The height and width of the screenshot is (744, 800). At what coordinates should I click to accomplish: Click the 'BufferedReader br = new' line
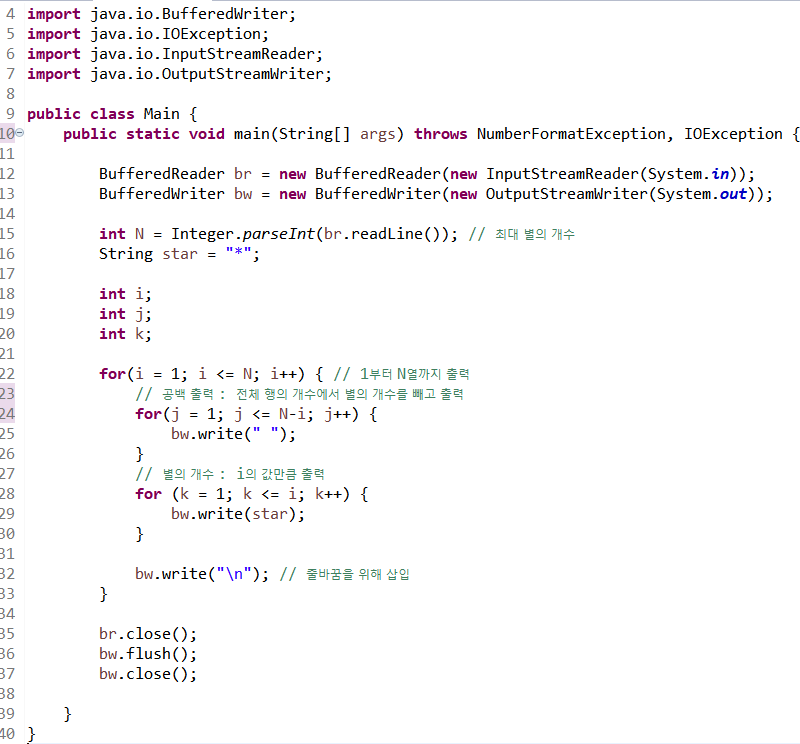click(x=427, y=174)
